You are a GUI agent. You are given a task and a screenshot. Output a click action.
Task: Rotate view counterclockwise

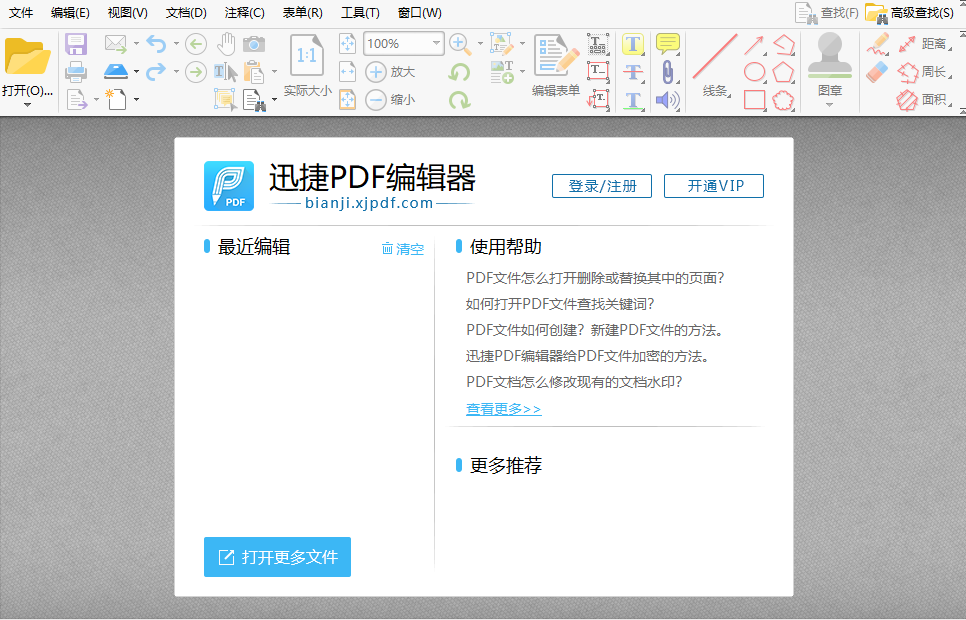(x=460, y=72)
